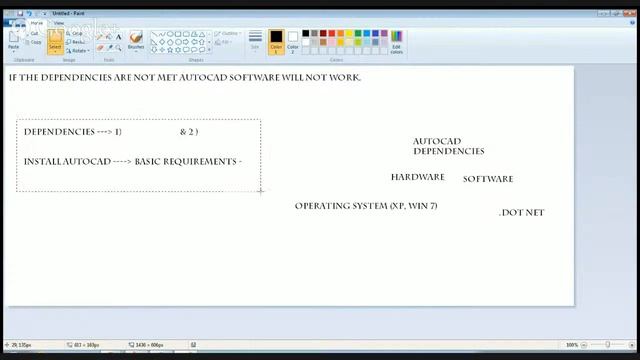Click the zoom slider handle
The image size is (640, 360).
(x=607, y=345)
